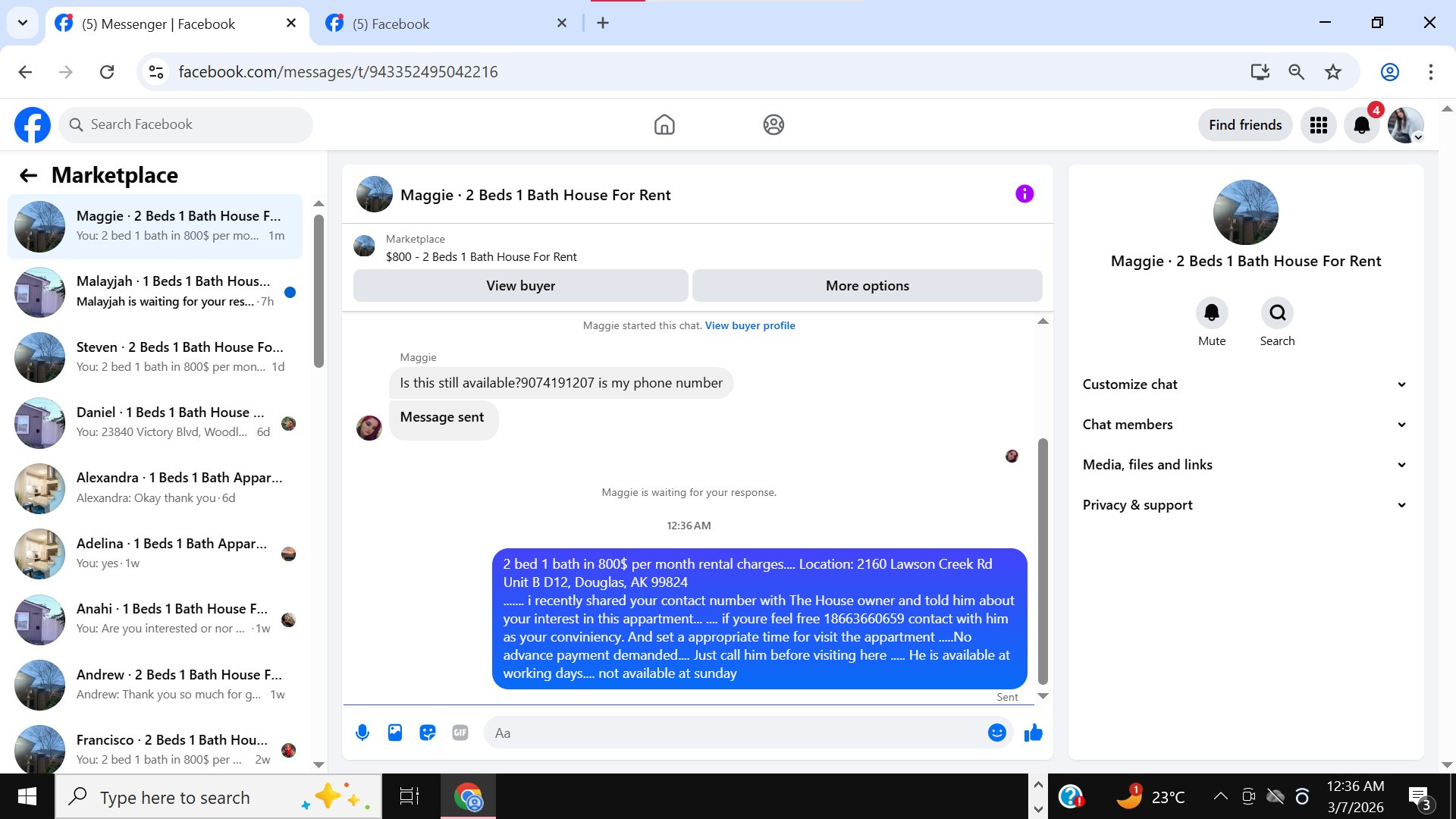Mute the Maggie conversation
Screen dimensions: 1456x819
(x=1212, y=313)
